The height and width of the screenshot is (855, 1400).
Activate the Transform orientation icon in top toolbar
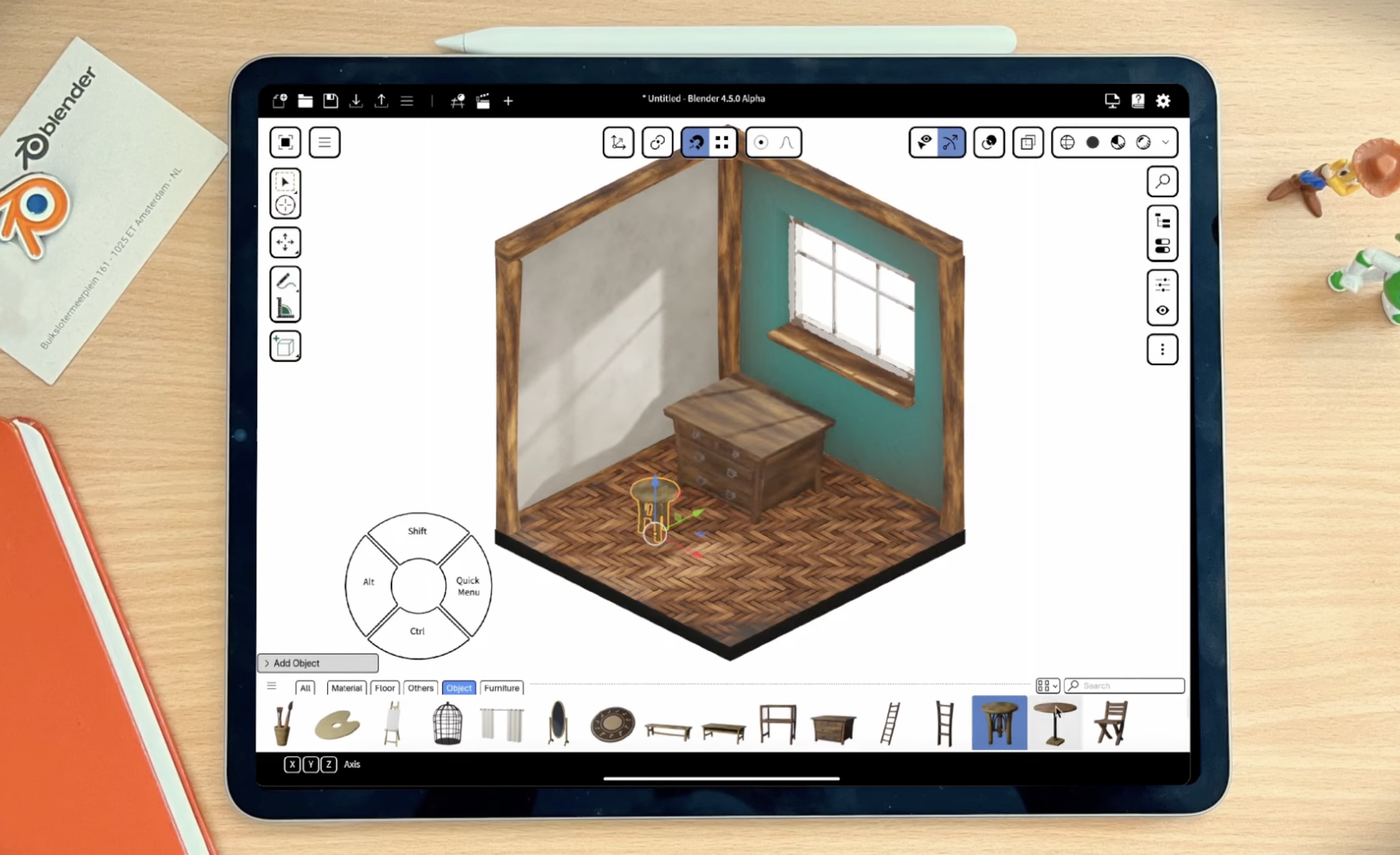pos(618,142)
